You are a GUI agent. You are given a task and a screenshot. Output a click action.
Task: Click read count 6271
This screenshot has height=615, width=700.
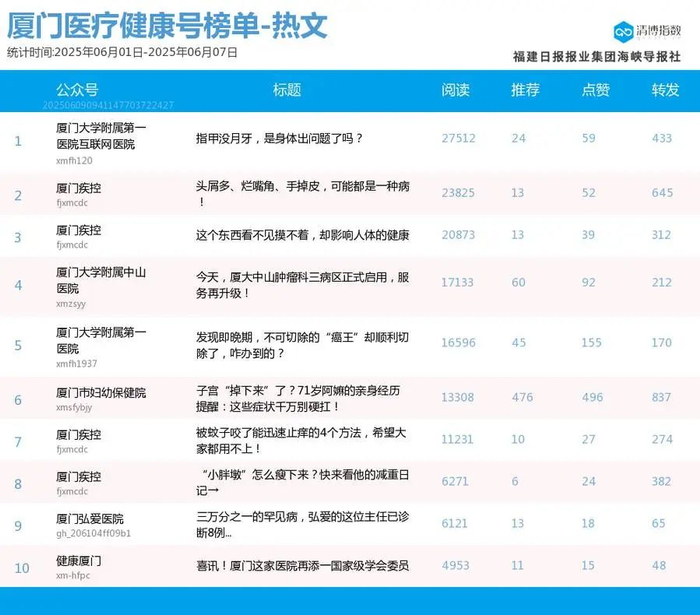455,481
